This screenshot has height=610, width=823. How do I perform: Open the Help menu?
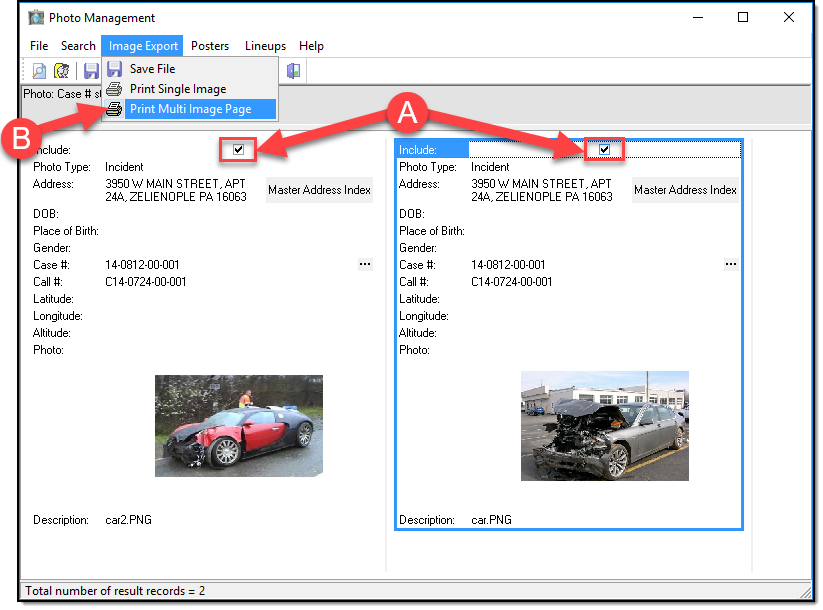[x=311, y=46]
